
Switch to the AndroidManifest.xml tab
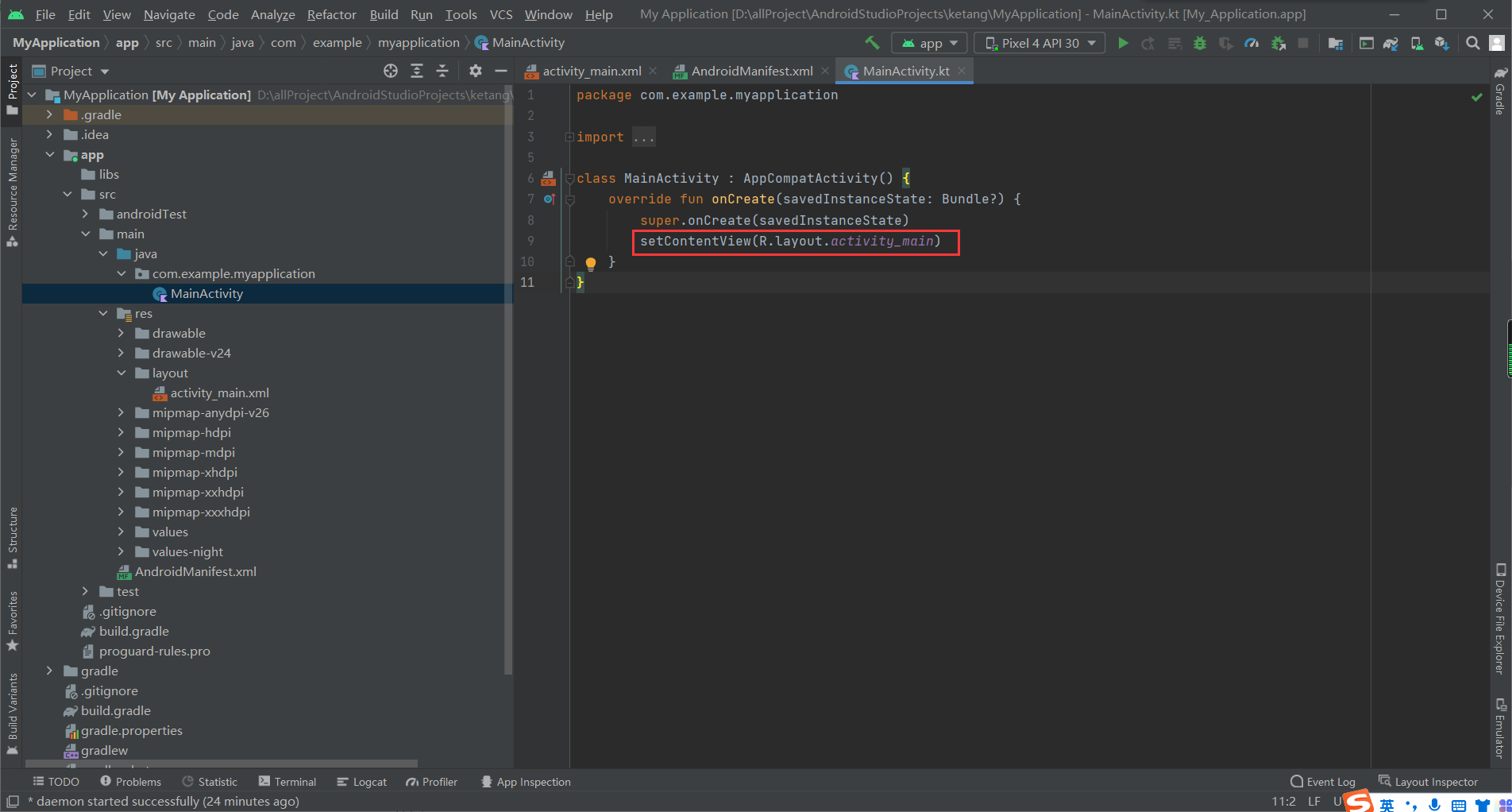750,71
